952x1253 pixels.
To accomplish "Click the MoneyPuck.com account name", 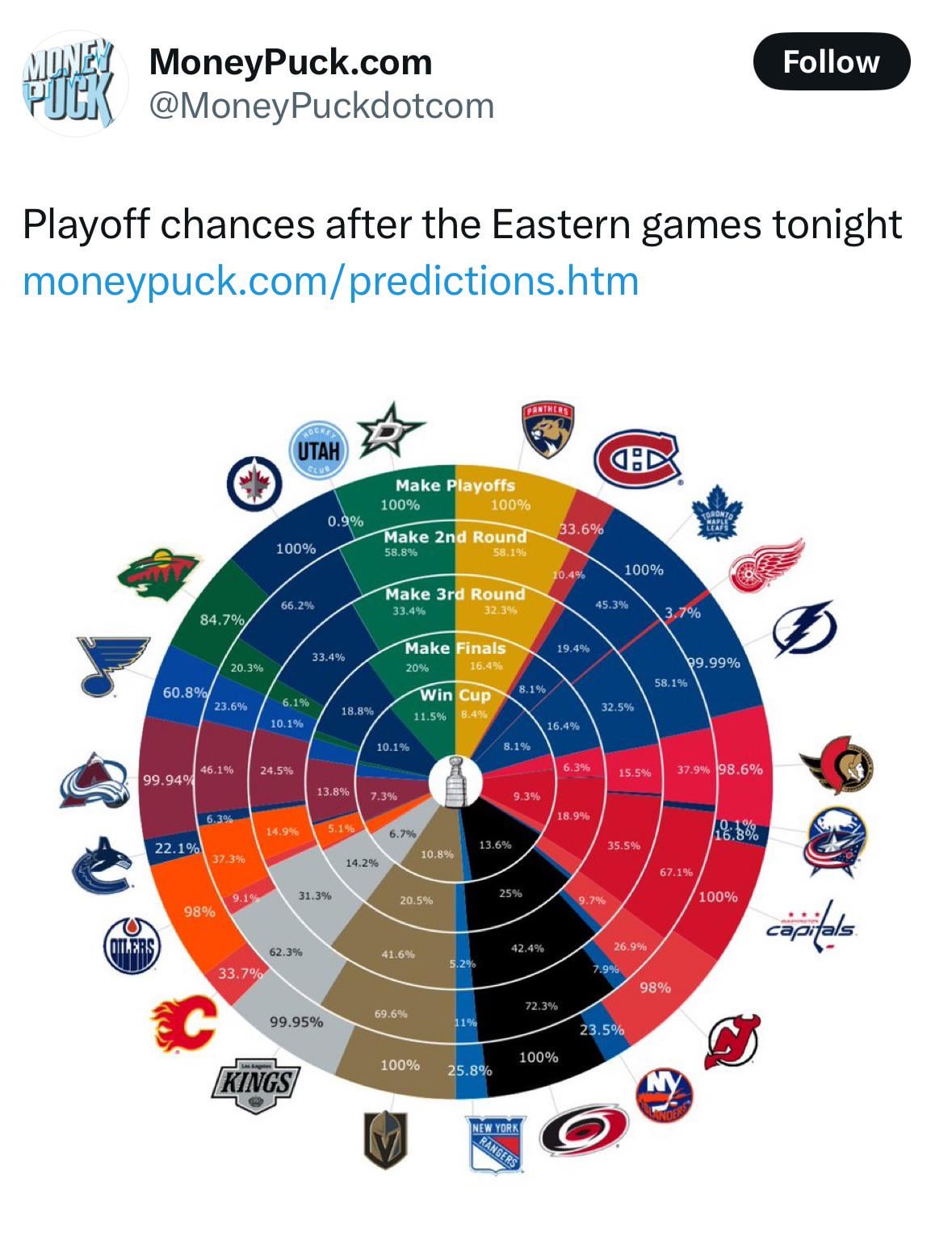I will (291, 62).
